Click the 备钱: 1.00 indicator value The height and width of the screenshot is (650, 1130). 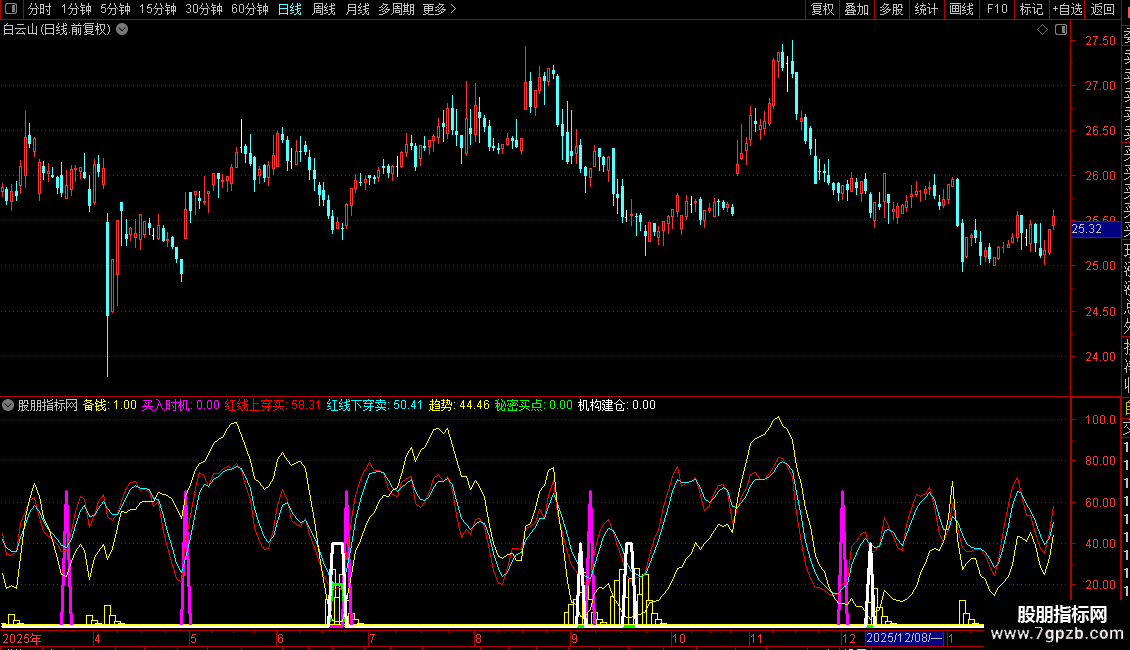click(110, 406)
